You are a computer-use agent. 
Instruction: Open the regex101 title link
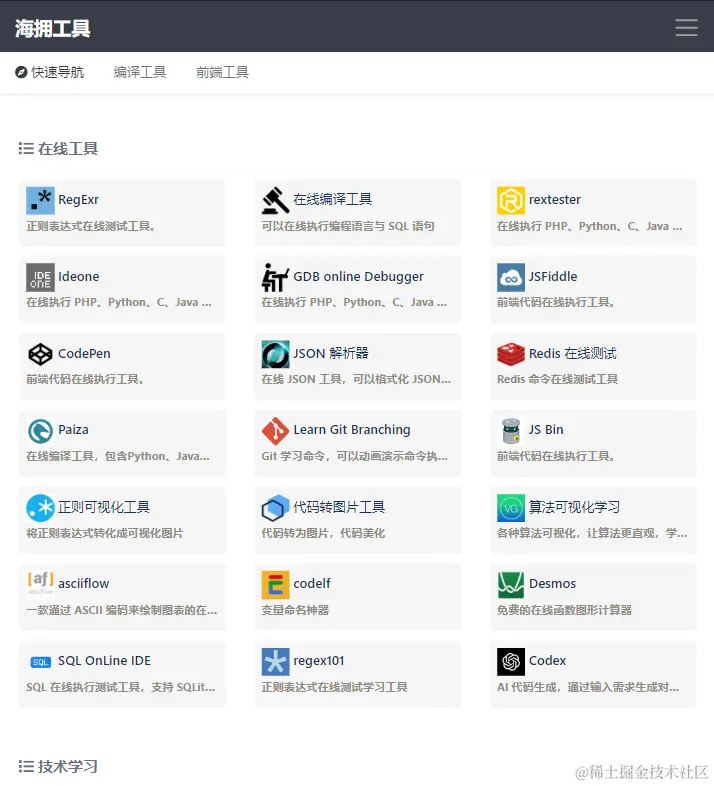click(x=319, y=661)
